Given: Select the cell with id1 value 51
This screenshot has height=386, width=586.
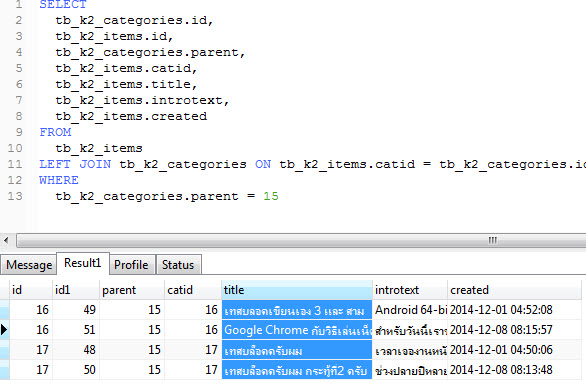Looking at the screenshot, I should (76, 330).
